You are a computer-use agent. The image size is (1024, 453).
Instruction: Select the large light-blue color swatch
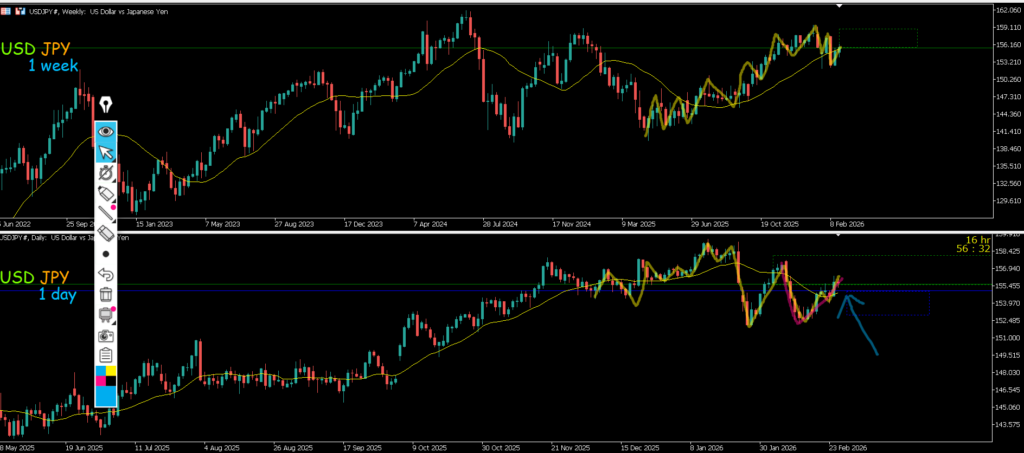pyautogui.click(x=105, y=397)
